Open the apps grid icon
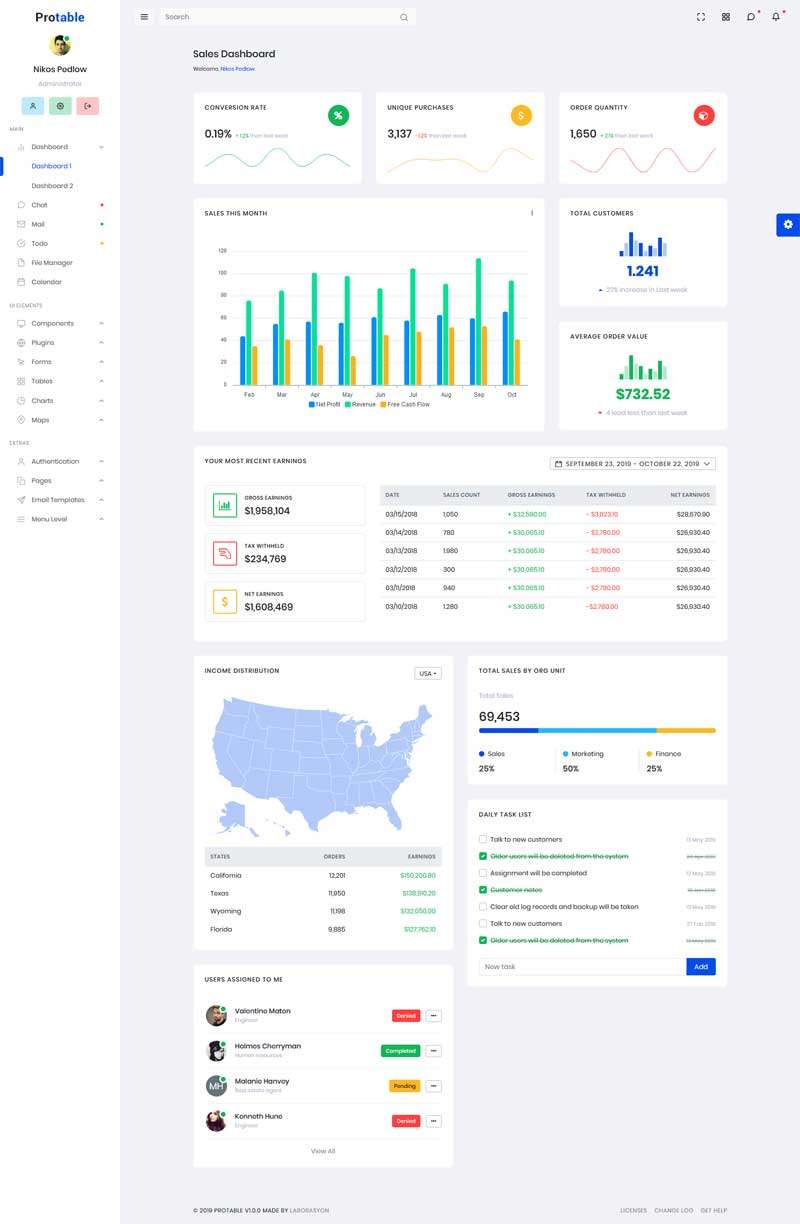800x1224 pixels. (726, 17)
